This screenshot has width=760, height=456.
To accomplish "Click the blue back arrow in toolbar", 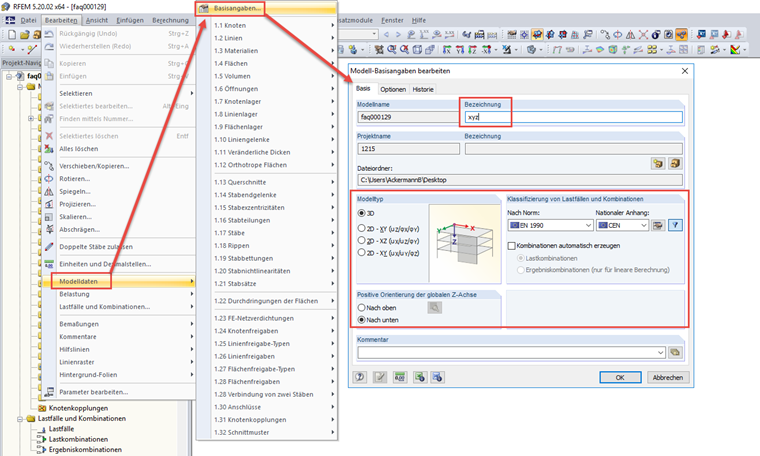I will tap(386, 34).
